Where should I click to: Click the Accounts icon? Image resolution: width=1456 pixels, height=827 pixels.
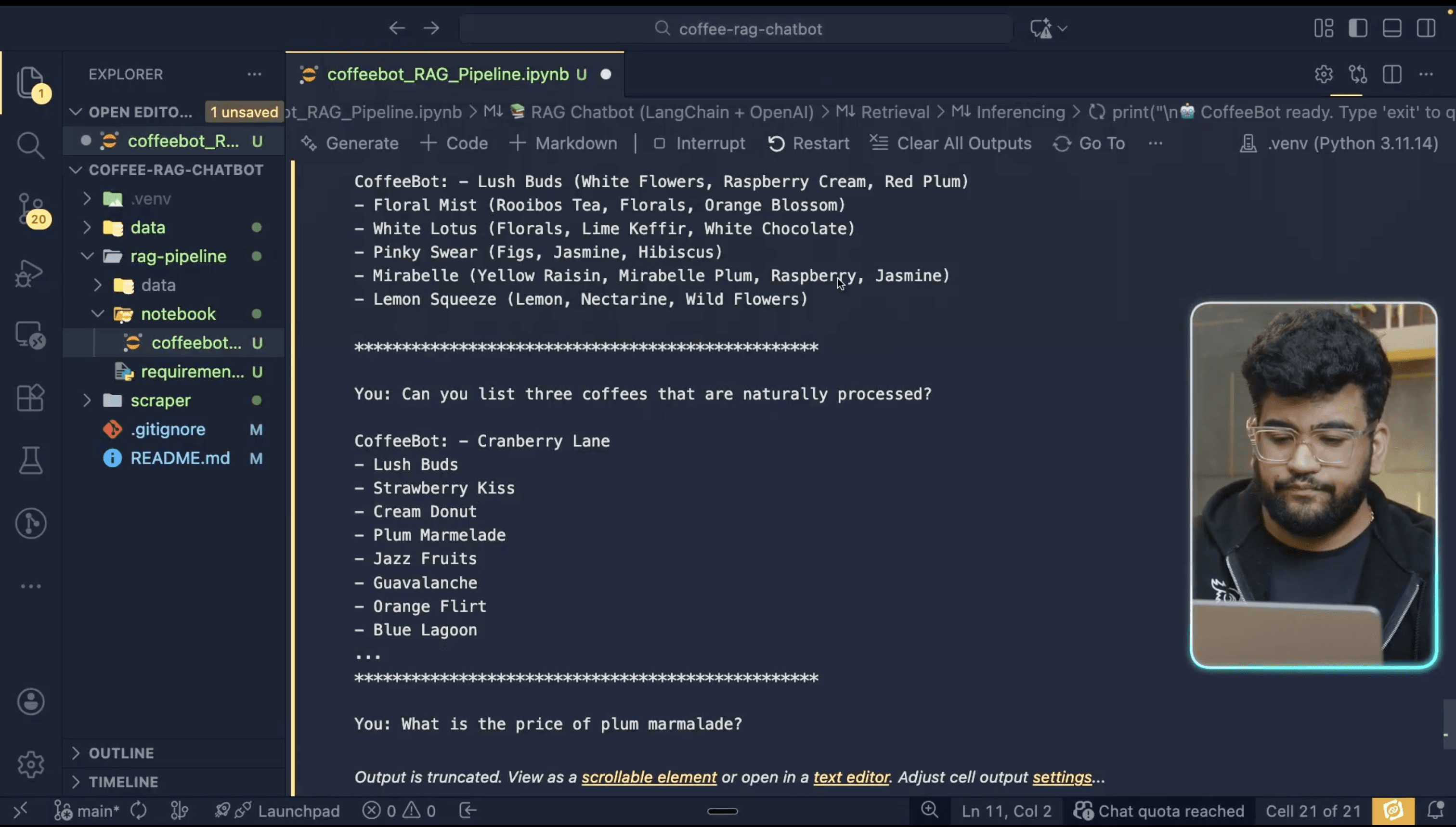tap(30, 702)
